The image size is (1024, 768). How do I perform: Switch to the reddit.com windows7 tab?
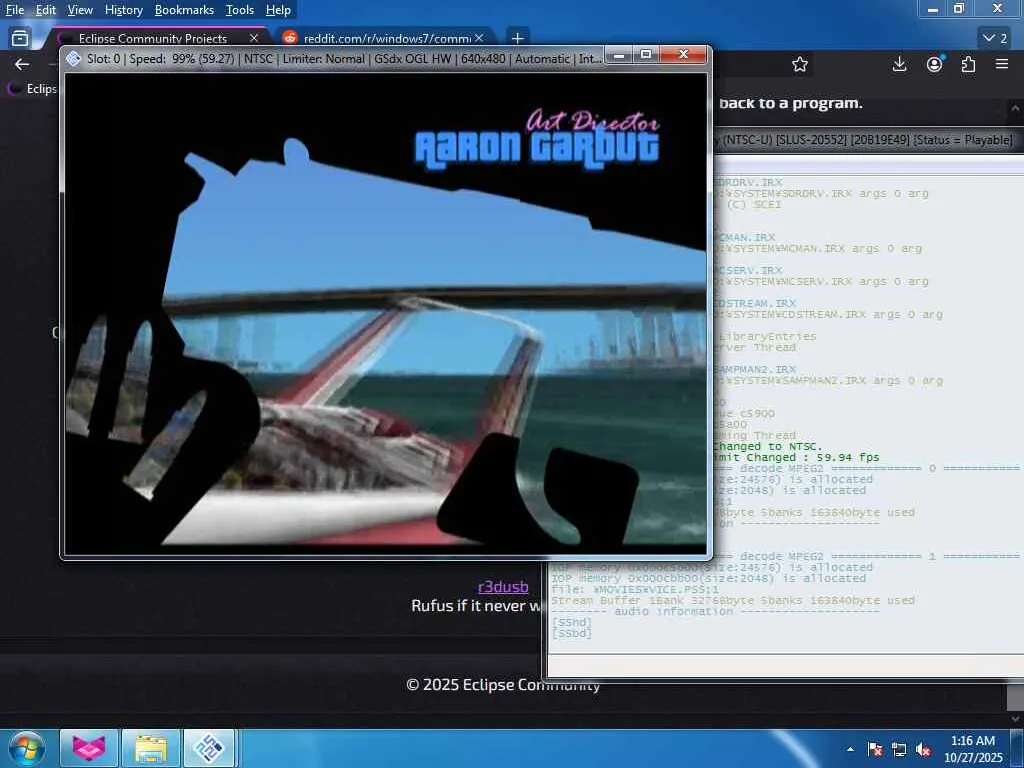click(x=387, y=39)
